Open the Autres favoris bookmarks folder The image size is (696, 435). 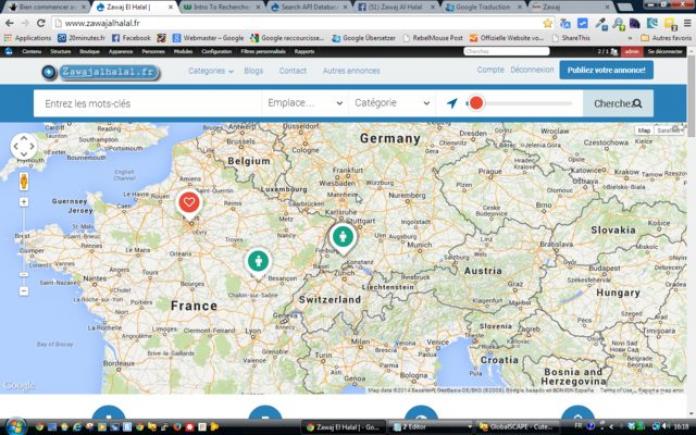click(x=667, y=38)
